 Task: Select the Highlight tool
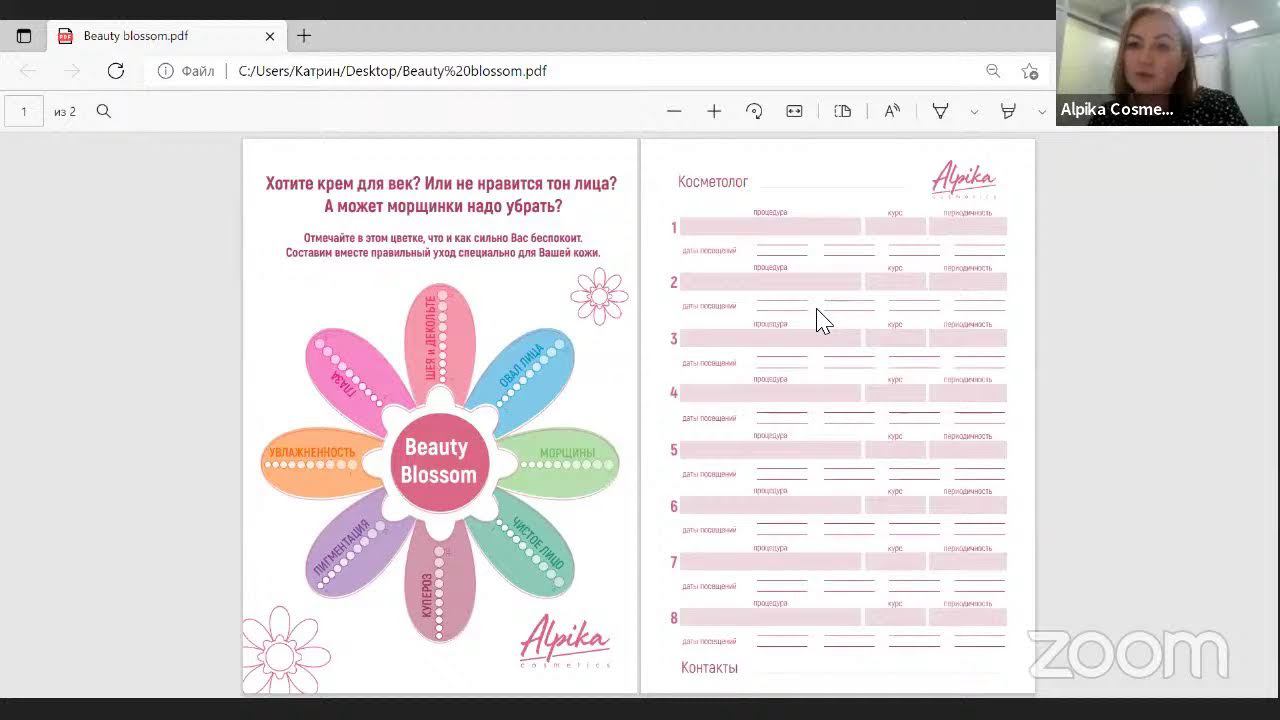point(1008,111)
